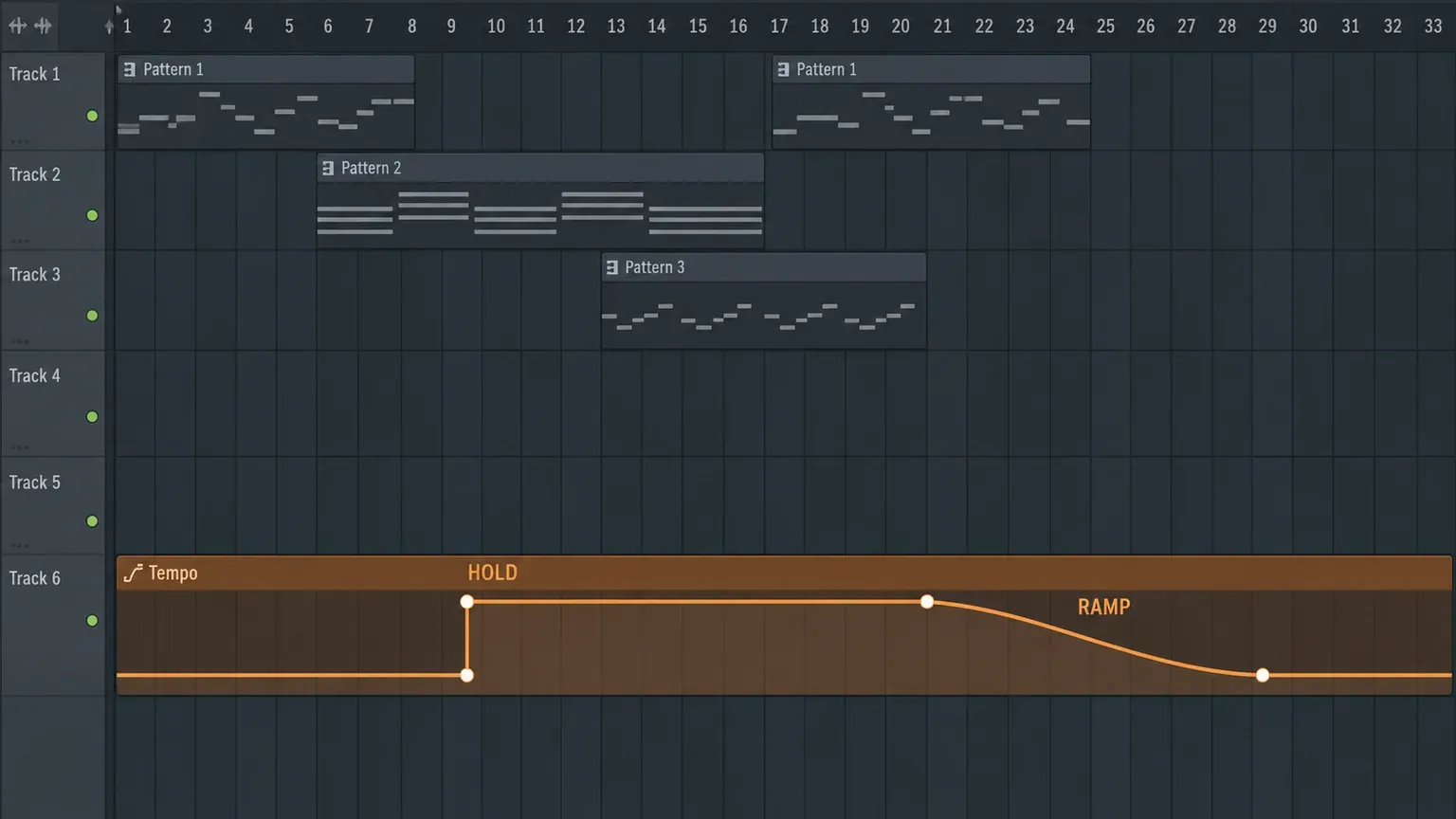Select the automation point where the ramp ends
The height and width of the screenshot is (819, 1456).
[1262, 675]
